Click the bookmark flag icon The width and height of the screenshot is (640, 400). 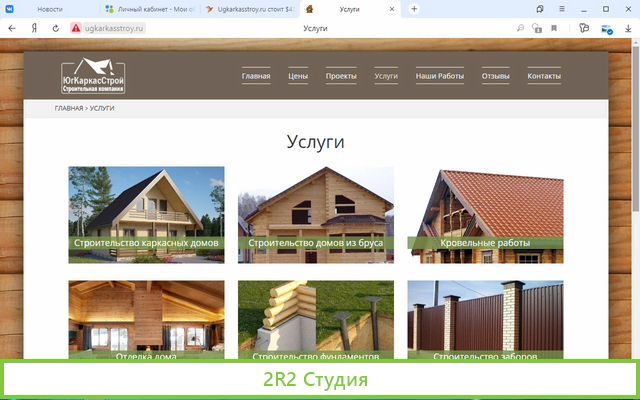[x=553, y=29]
